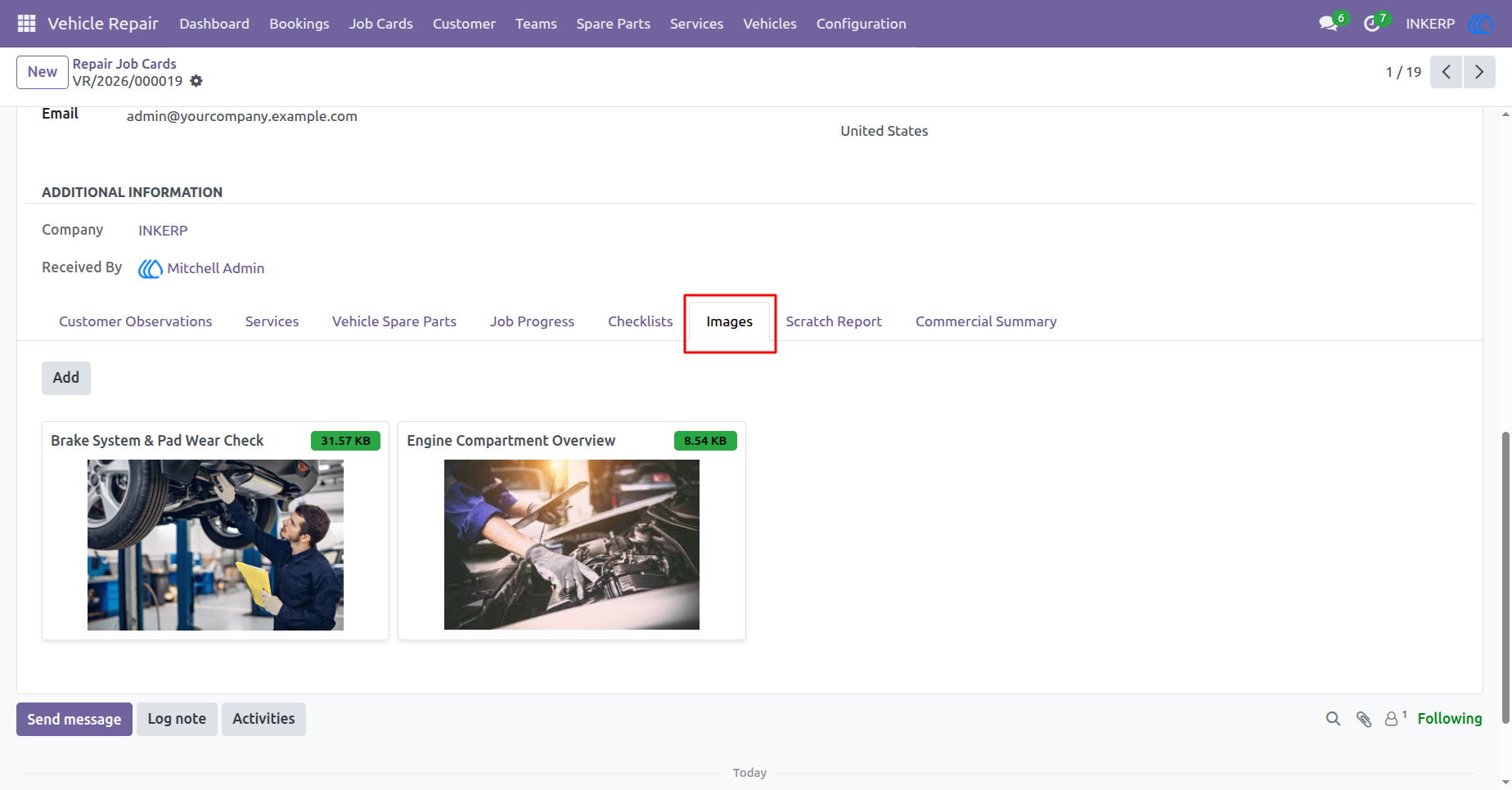Open the activities clock icon
Viewport: 1512px width, 790px height.
point(1372,24)
